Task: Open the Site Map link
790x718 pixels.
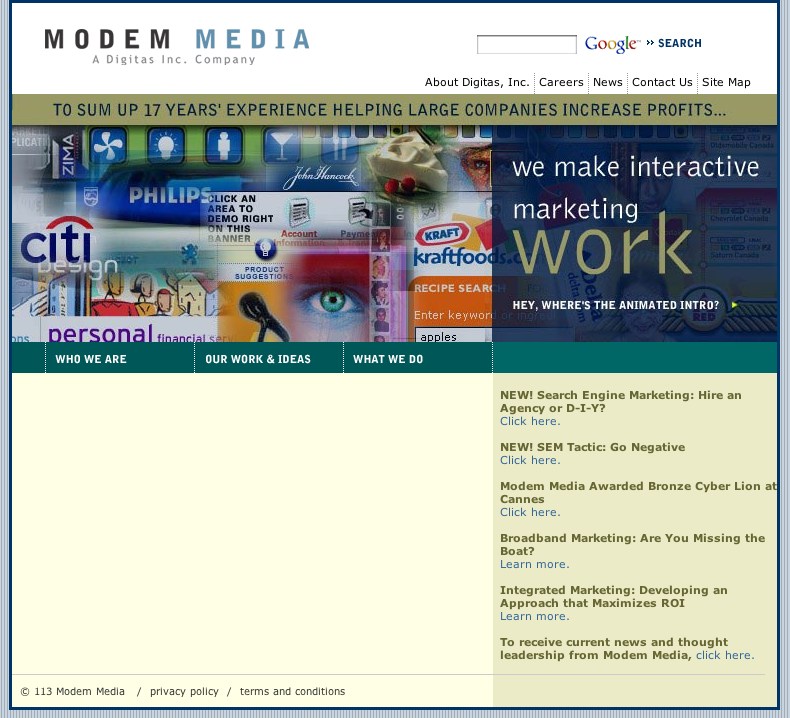Action: pos(726,82)
